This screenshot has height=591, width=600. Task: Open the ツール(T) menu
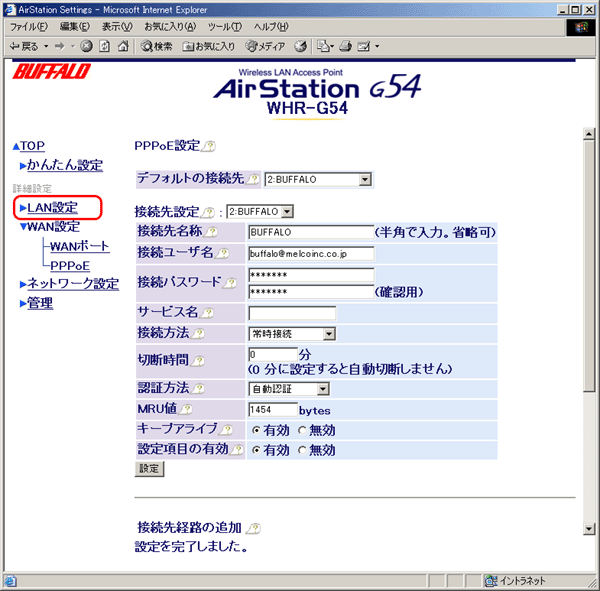pyautogui.click(x=225, y=26)
